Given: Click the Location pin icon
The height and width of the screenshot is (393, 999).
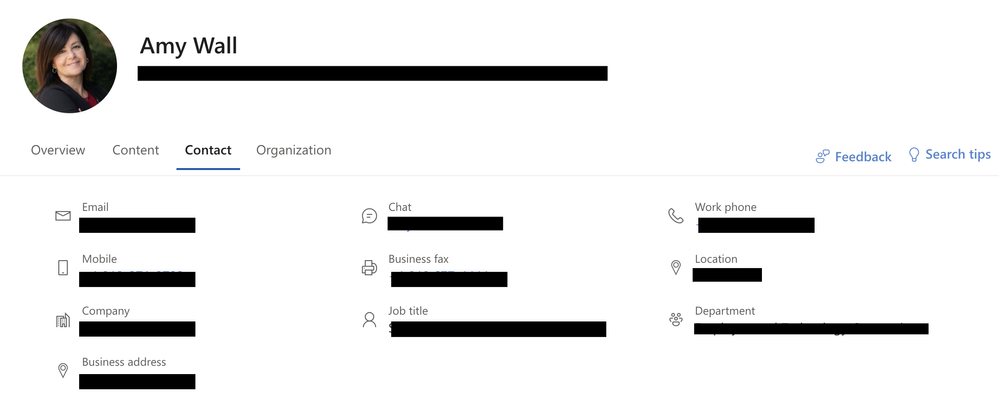Looking at the screenshot, I should [676, 268].
